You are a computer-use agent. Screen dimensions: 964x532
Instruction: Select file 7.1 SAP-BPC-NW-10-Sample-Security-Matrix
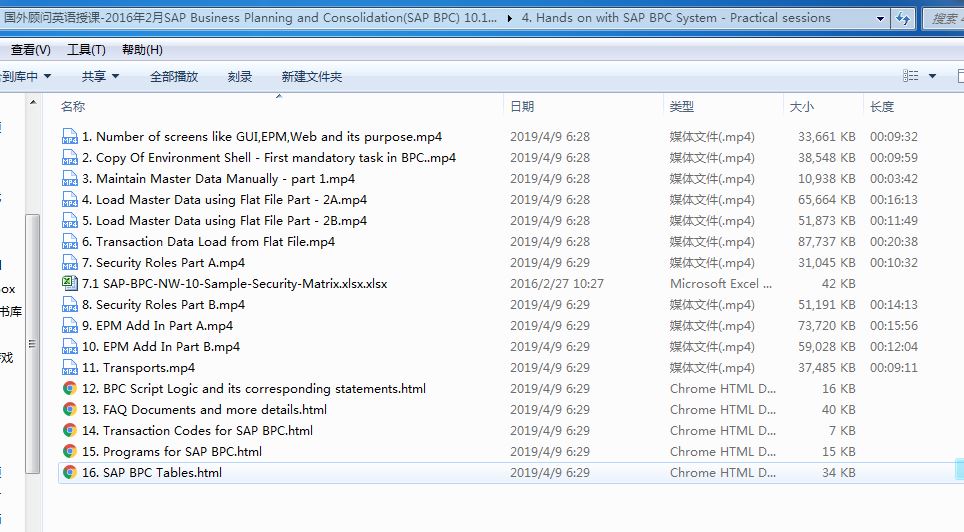pyautogui.click(x=234, y=284)
